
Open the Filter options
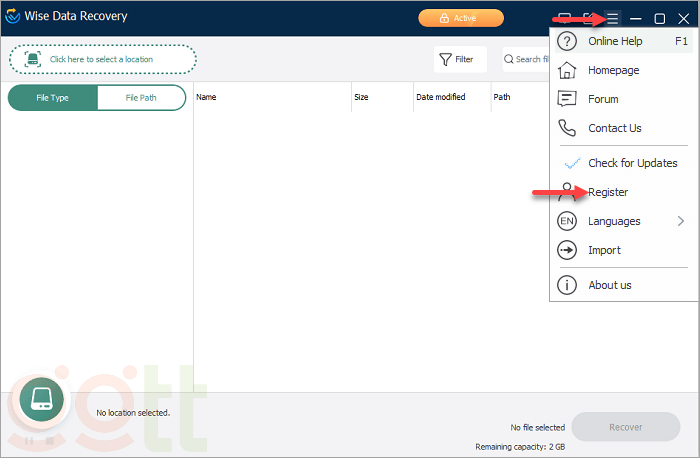pos(458,59)
